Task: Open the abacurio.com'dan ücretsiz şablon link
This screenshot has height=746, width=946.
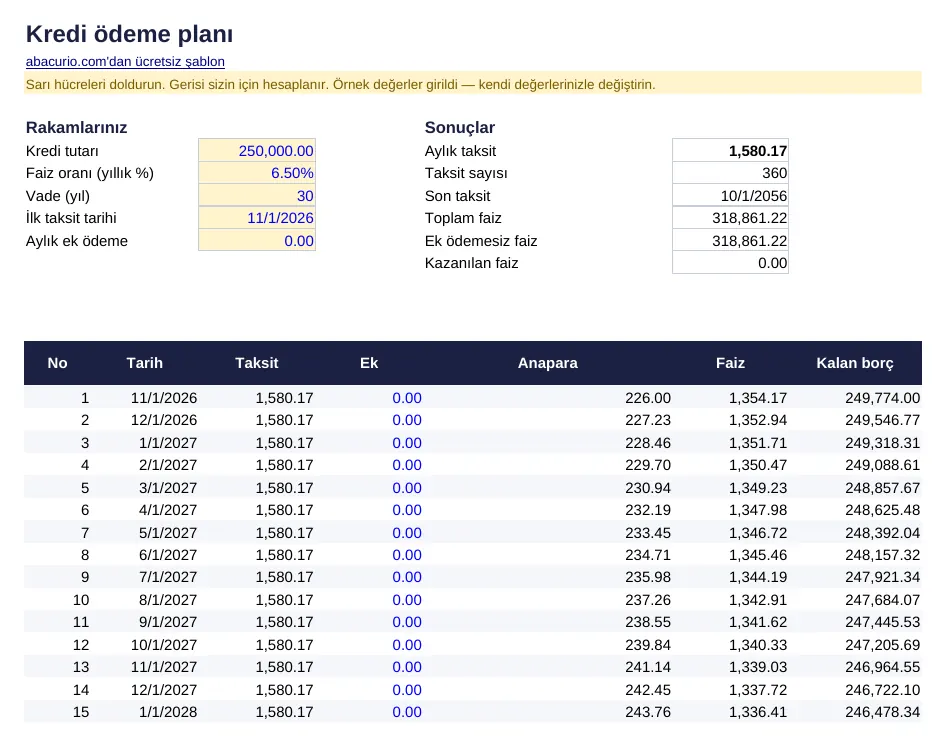Action: tap(125, 62)
